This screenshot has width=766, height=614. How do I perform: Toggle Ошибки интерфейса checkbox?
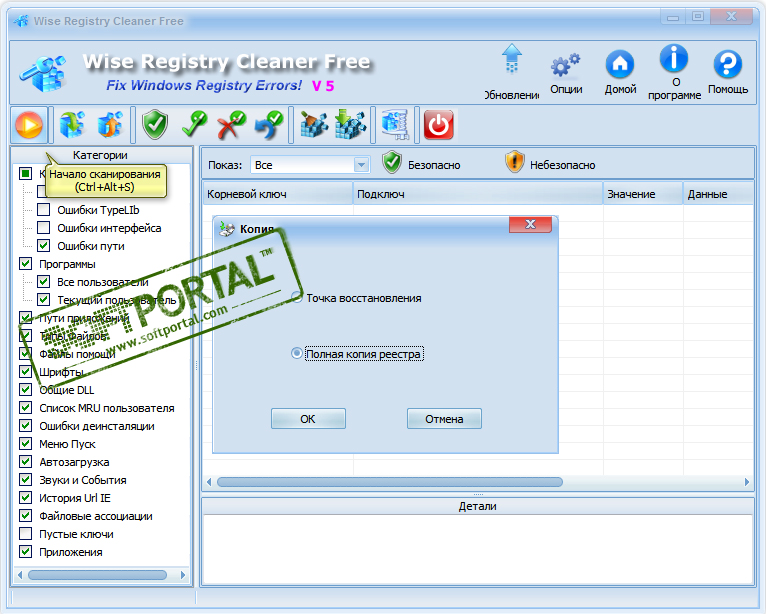(x=44, y=228)
